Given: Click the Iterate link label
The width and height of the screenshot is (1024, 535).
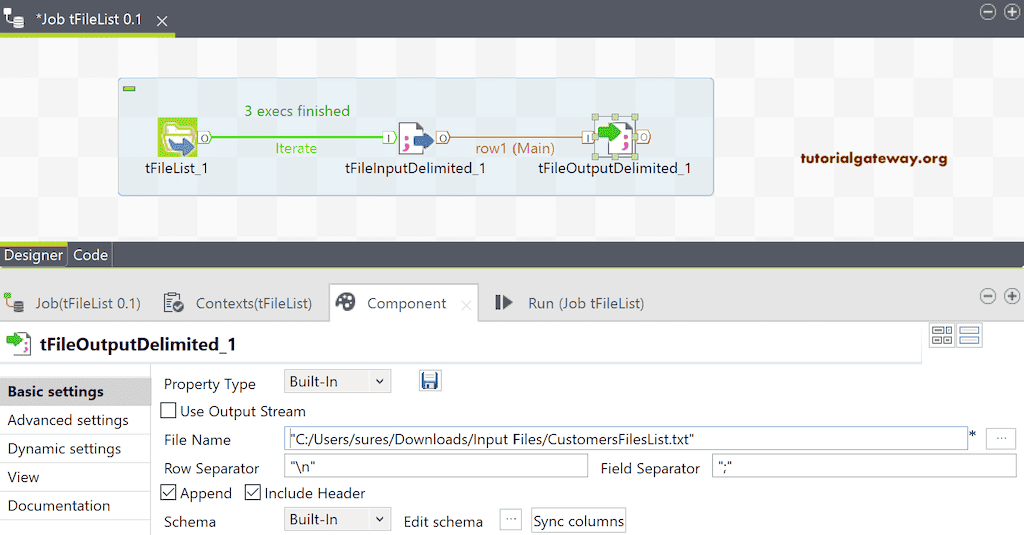Looking at the screenshot, I should coord(296,148).
